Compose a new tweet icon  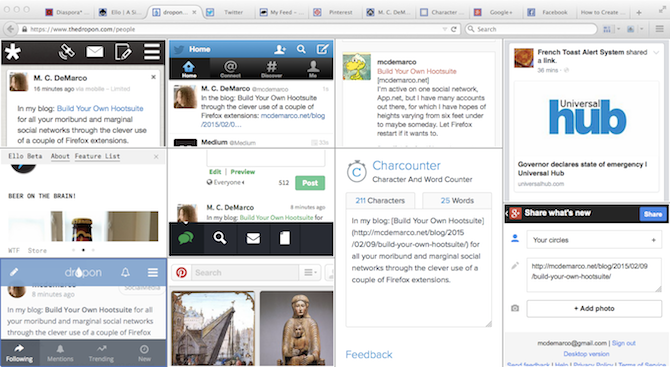click(x=323, y=49)
